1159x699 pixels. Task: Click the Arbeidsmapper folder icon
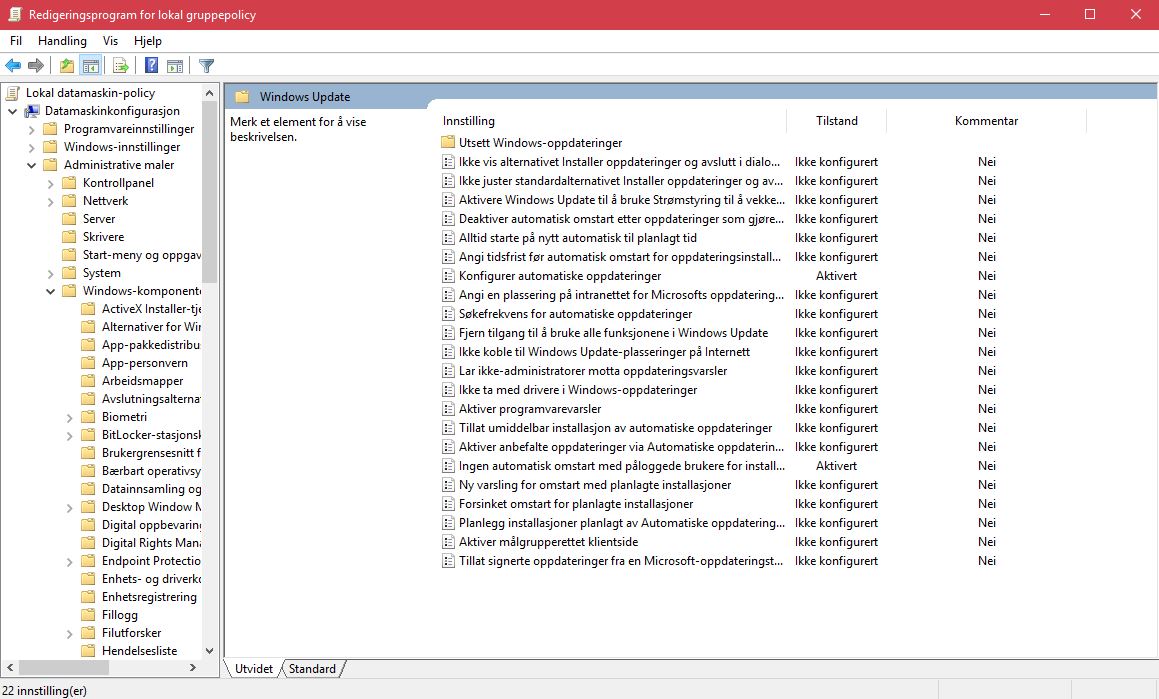coord(89,381)
